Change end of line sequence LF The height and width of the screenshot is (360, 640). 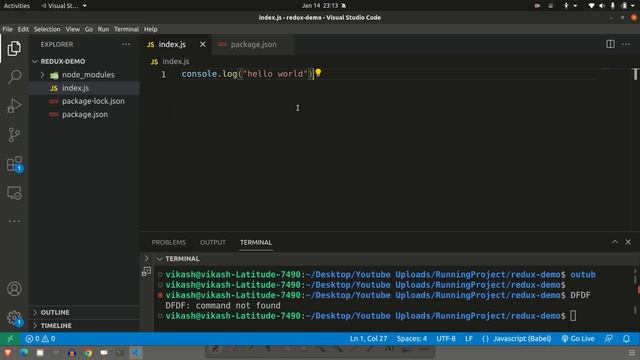click(x=469, y=338)
